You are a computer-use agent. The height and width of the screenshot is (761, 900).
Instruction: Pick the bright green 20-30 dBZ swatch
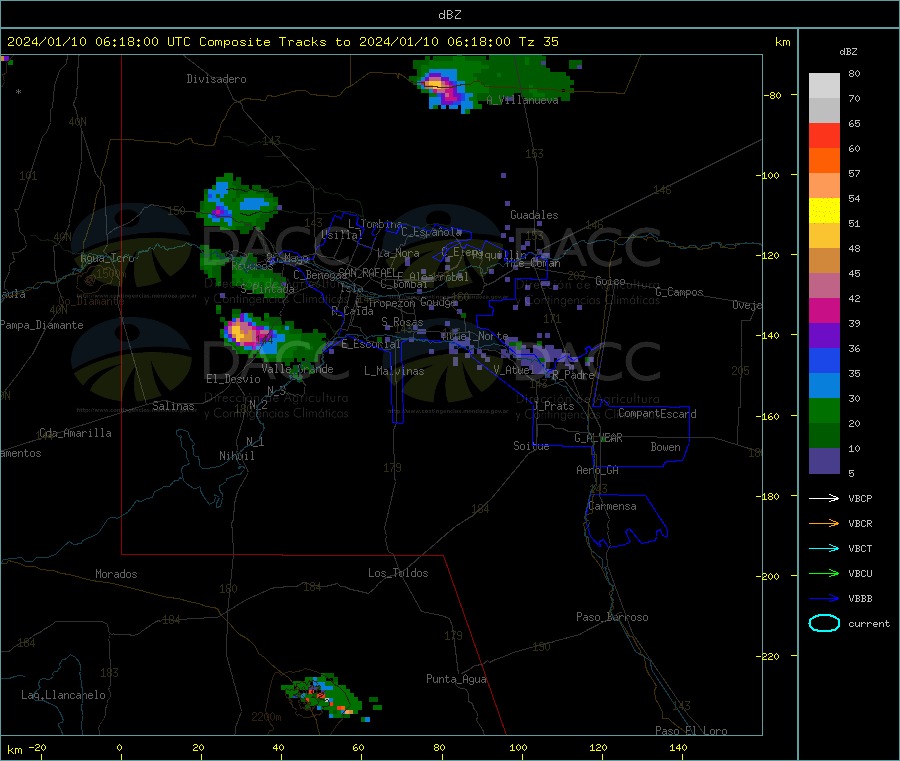824,410
